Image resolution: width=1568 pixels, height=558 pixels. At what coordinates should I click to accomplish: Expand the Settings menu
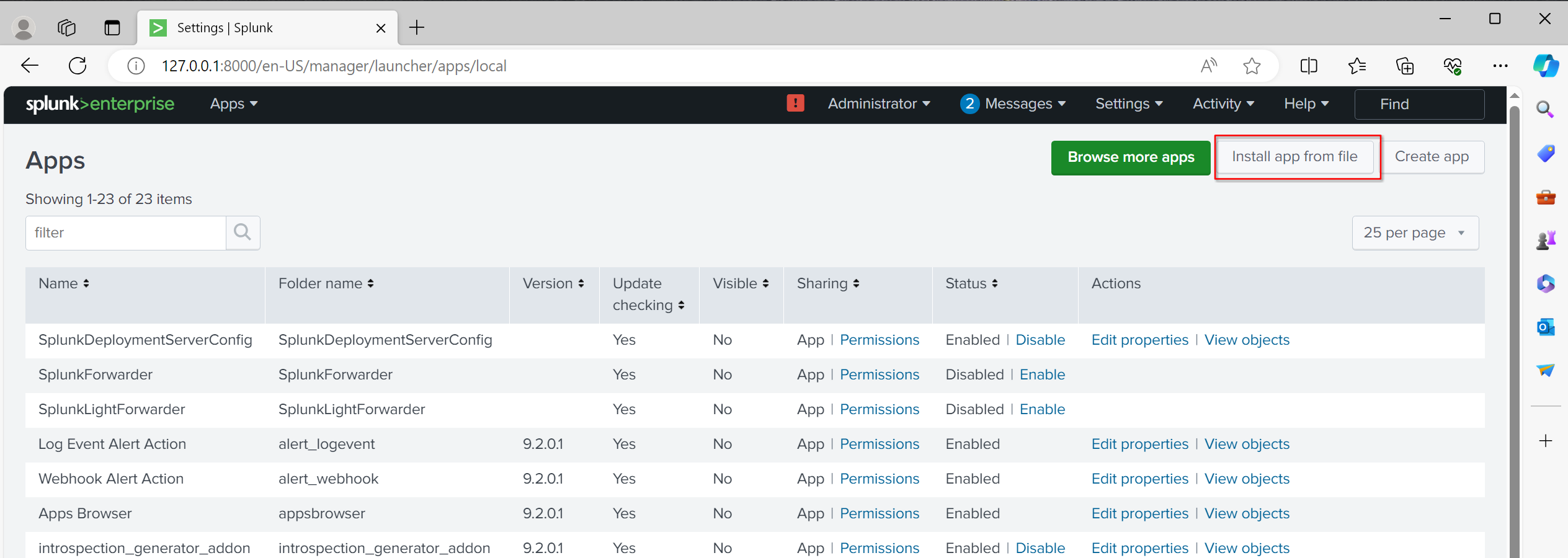click(1129, 104)
